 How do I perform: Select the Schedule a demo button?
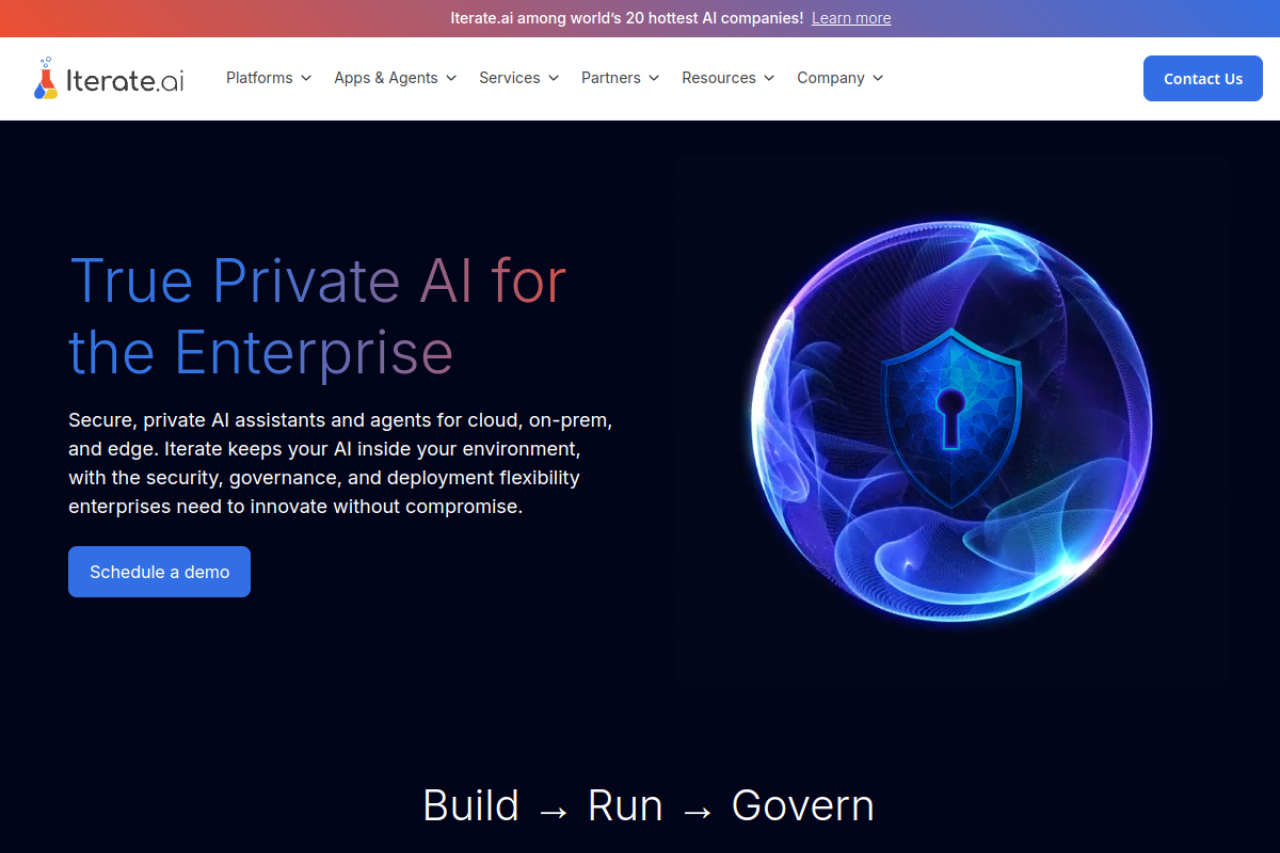click(x=159, y=572)
